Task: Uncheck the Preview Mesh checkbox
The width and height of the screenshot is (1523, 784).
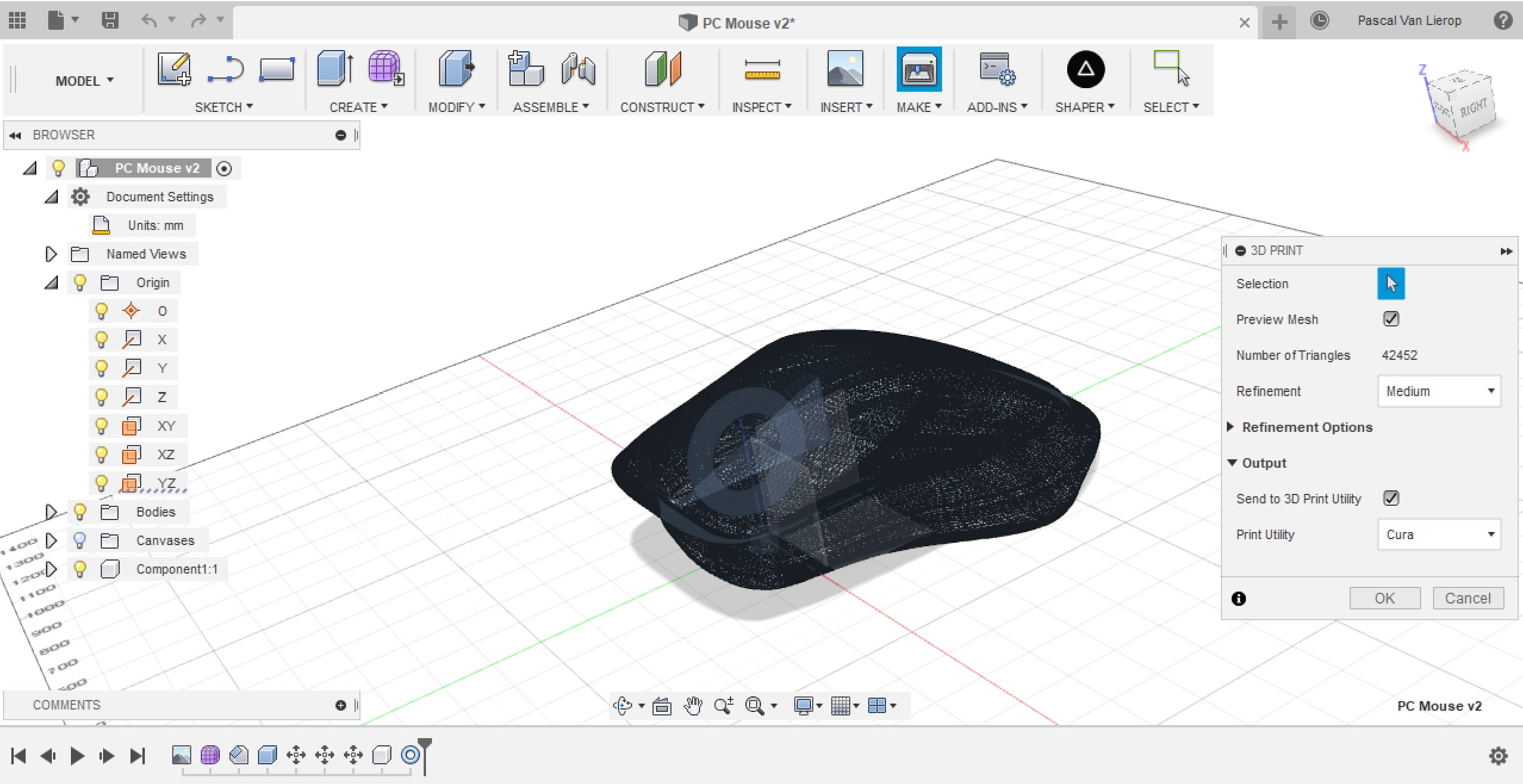Action: 1391,319
